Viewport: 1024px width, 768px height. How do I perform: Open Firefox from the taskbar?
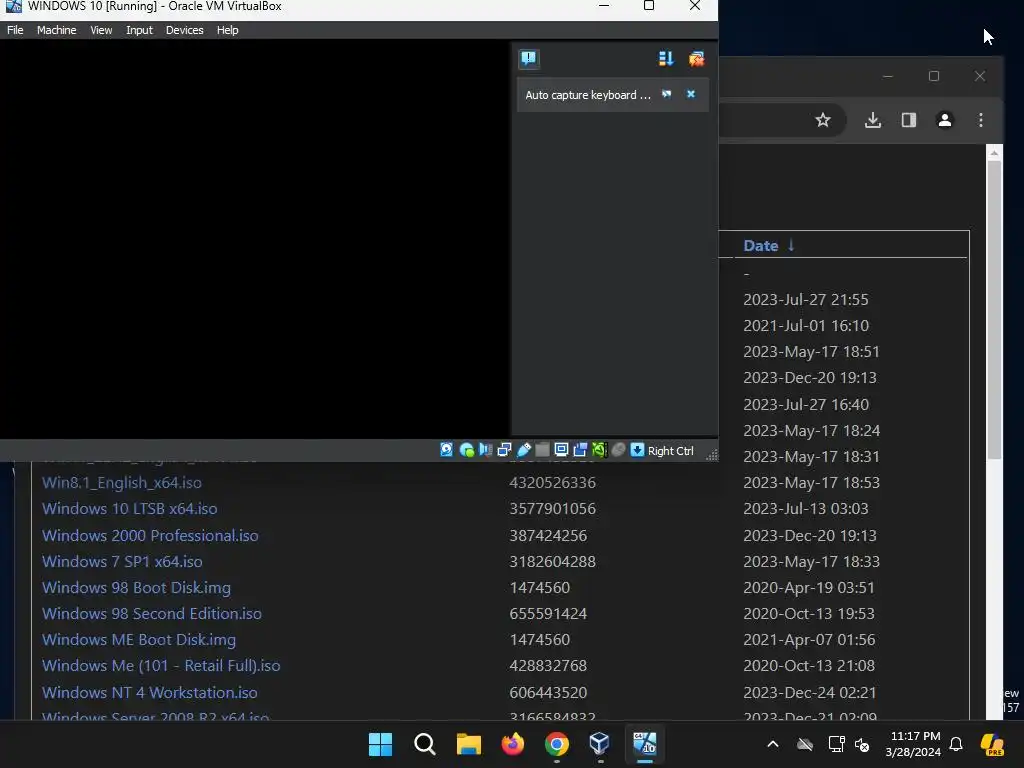point(513,744)
